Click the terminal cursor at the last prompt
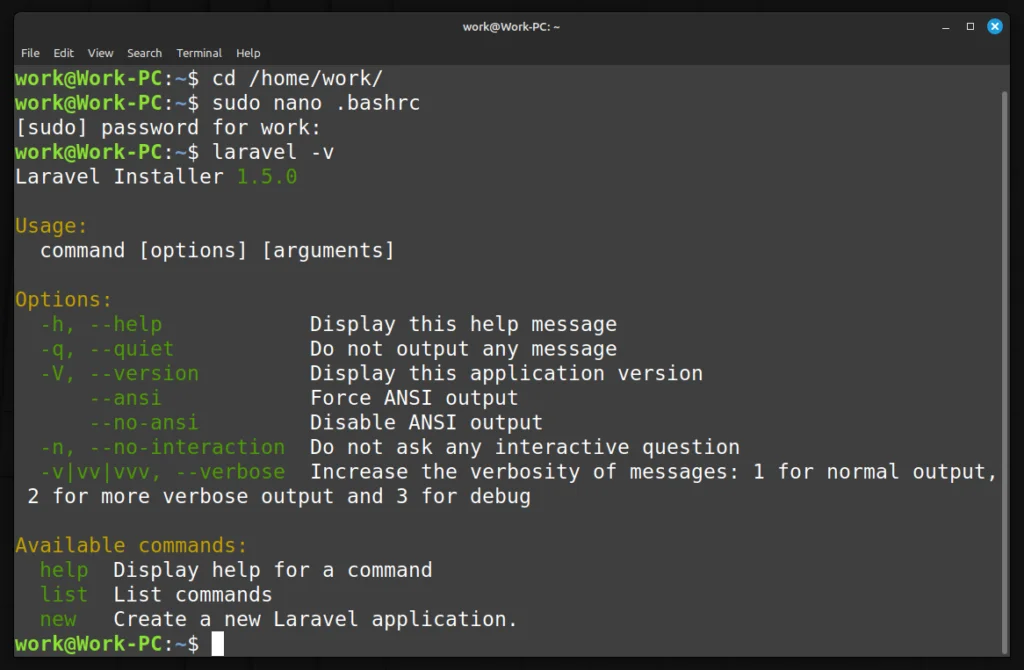The image size is (1024, 670). pos(217,644)
